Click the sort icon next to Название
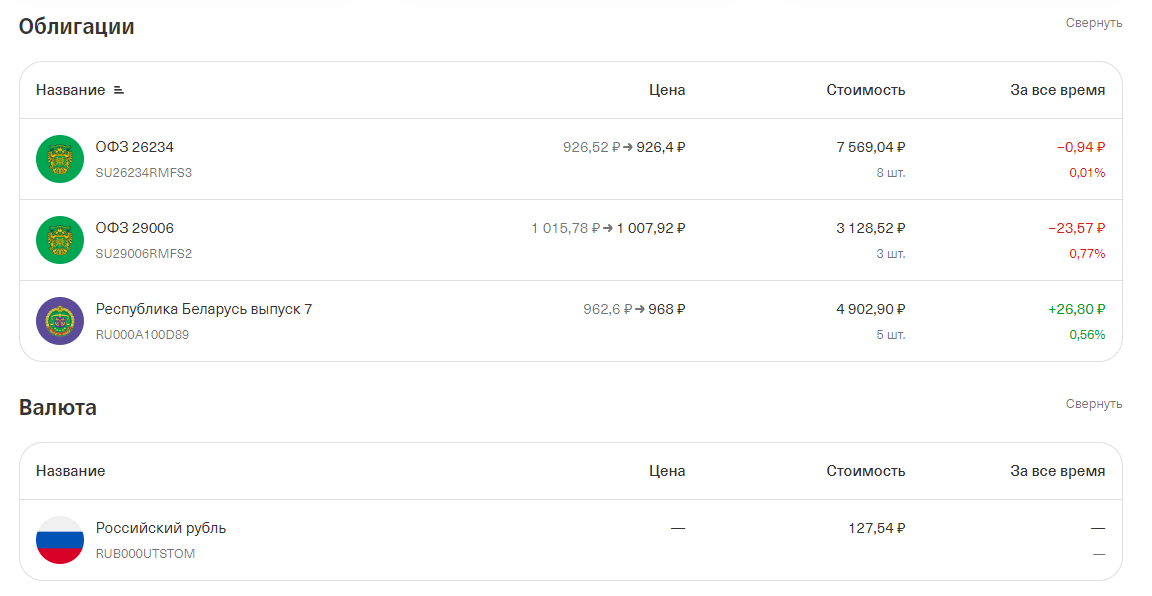This screenshot has width=1152, height=596. tap(119, 90)
